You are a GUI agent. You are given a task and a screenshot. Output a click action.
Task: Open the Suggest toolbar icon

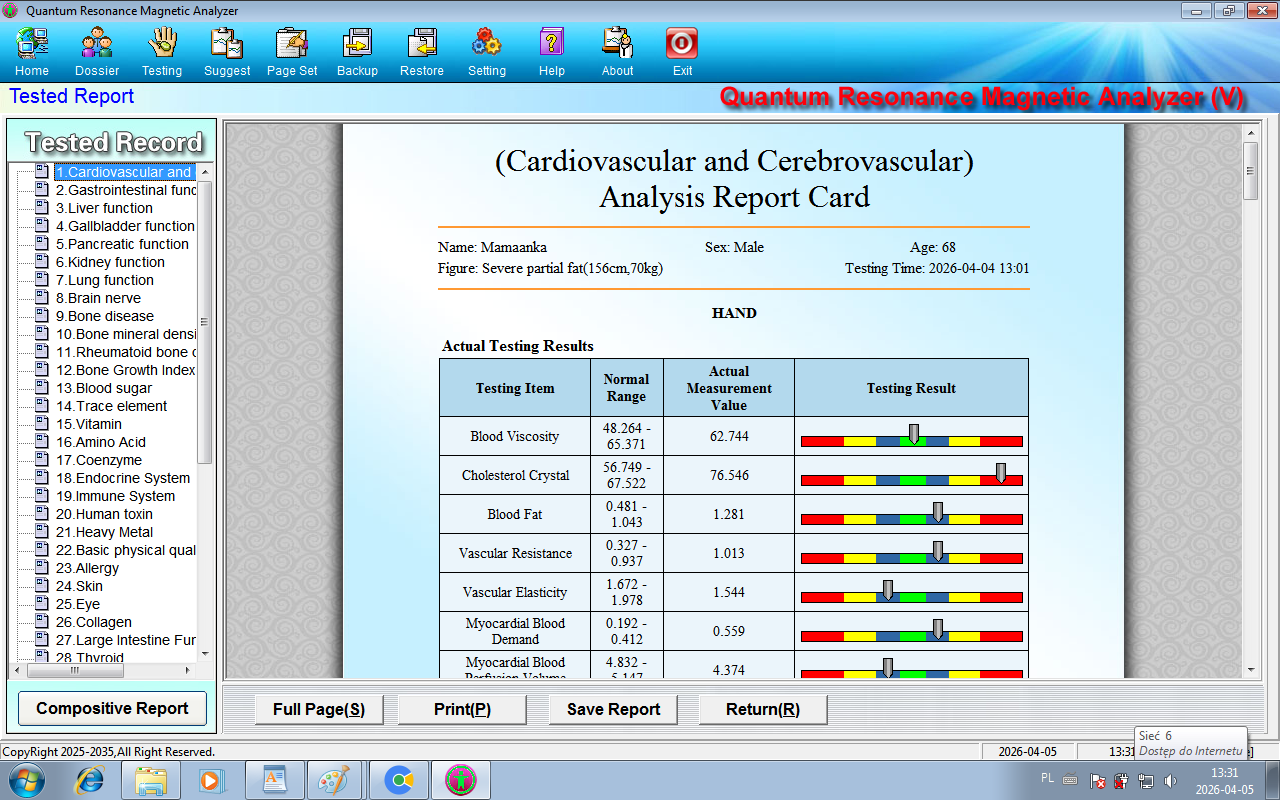point(227,45)
